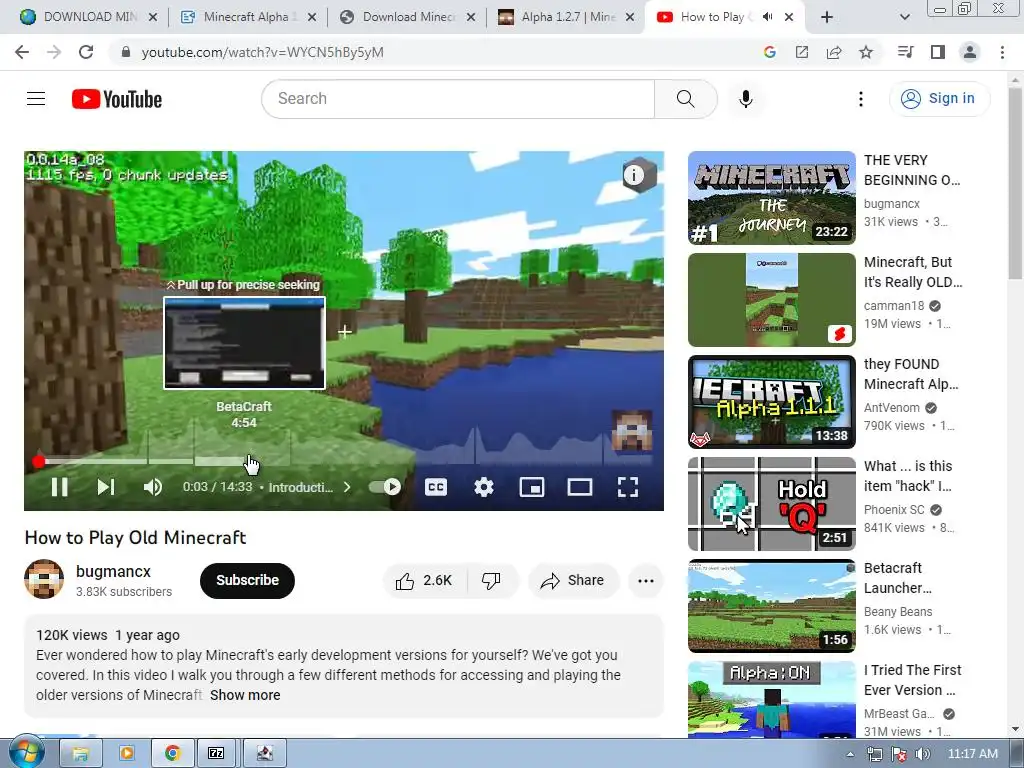The height and width of the screenshot is (768, 1024).
Task: Turn on closed captions
Action: click(x=436, y=487)
